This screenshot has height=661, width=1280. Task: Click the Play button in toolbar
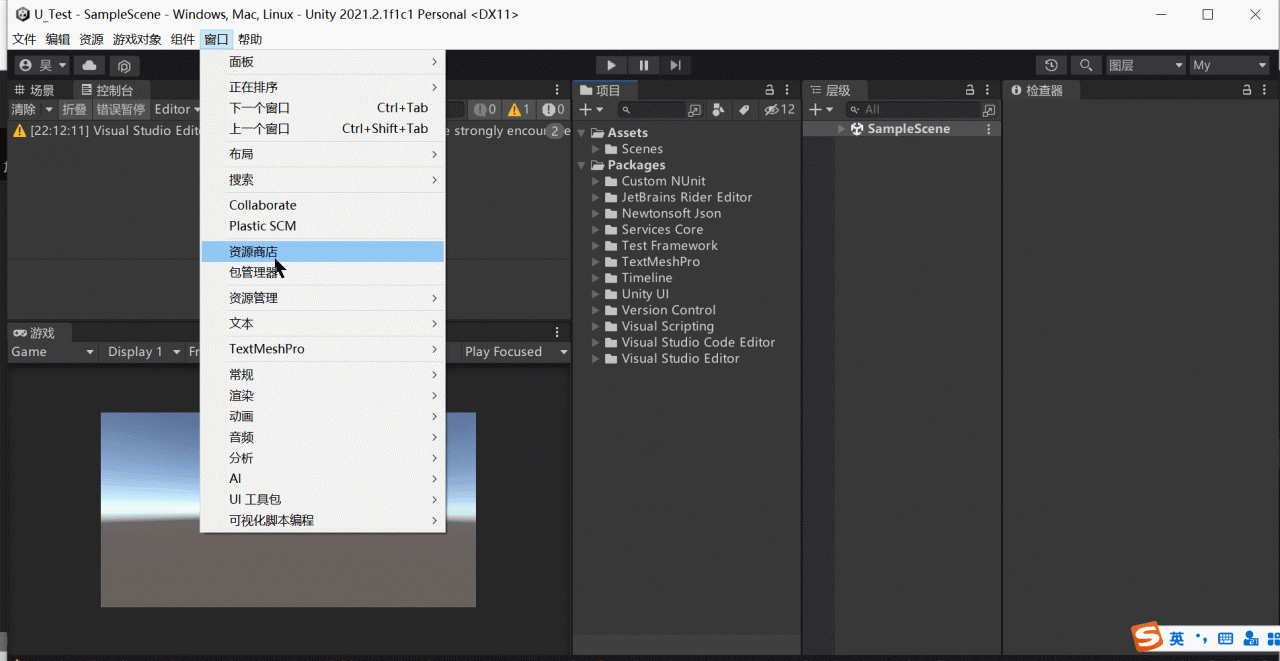pos(611,65)
